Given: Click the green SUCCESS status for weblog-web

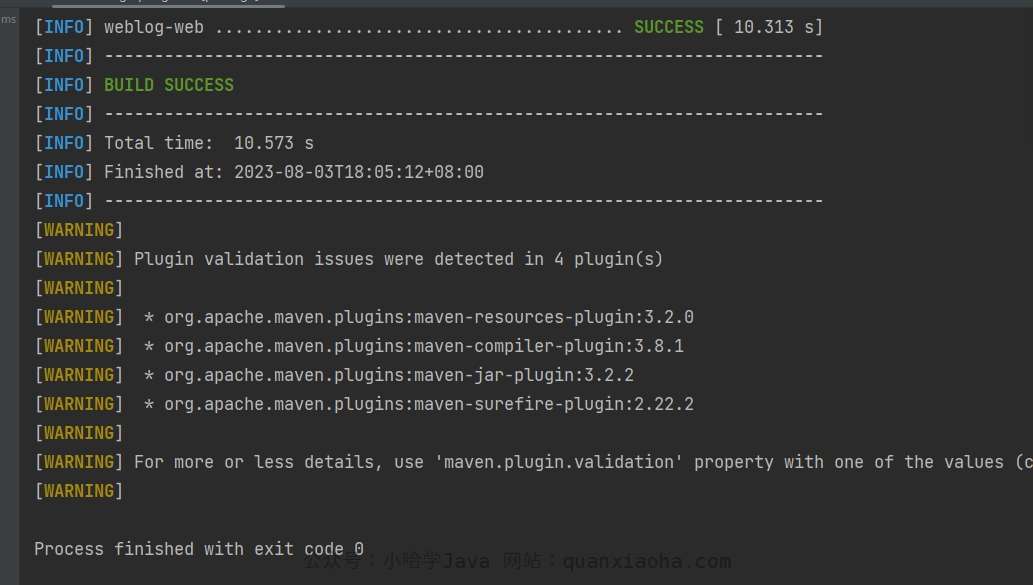Looking at the screenshot, I should click(x=669, y=27).
